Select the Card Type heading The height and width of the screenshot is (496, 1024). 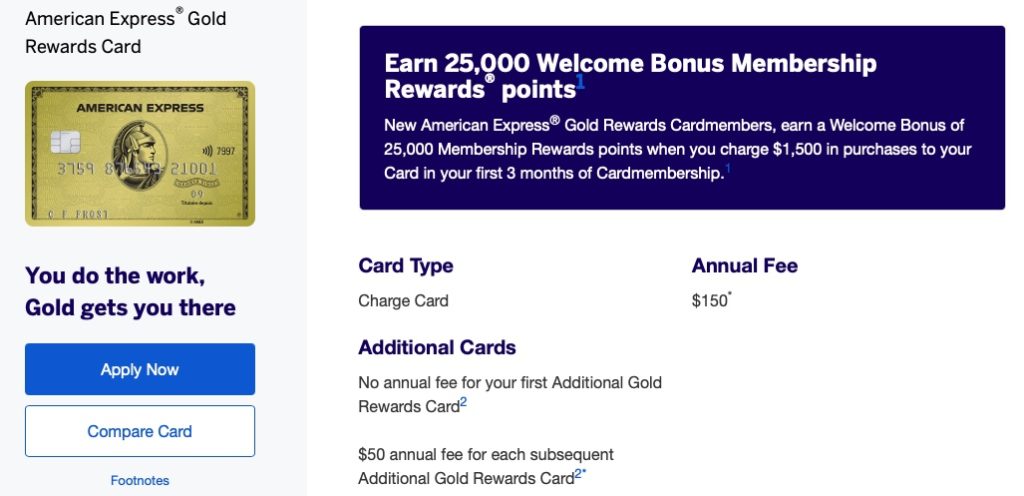405,266
